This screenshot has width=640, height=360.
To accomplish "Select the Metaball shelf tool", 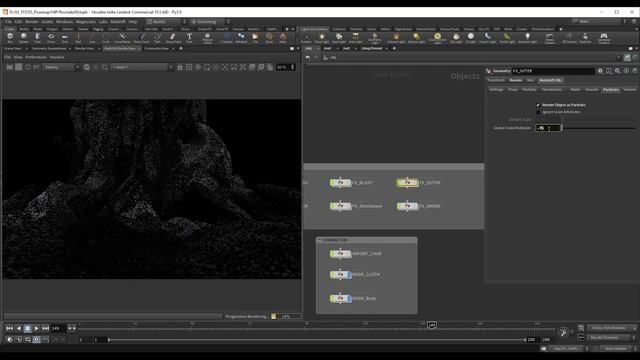I will pos(241,38).
